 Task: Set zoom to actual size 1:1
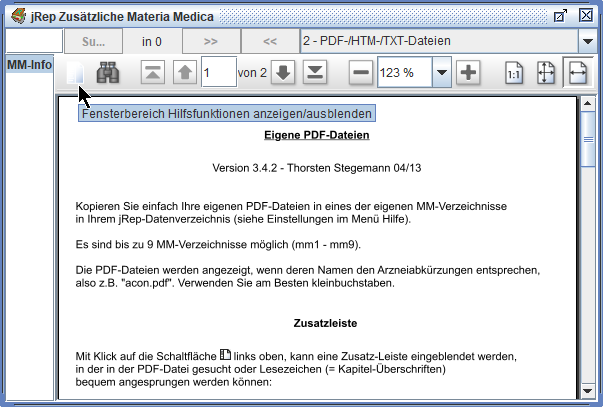[514, 73]
